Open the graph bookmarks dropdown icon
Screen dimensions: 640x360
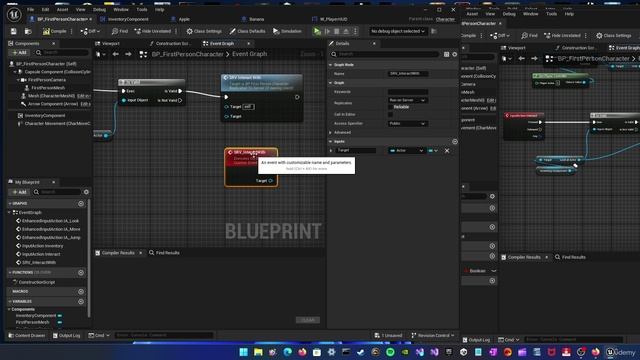100,54
